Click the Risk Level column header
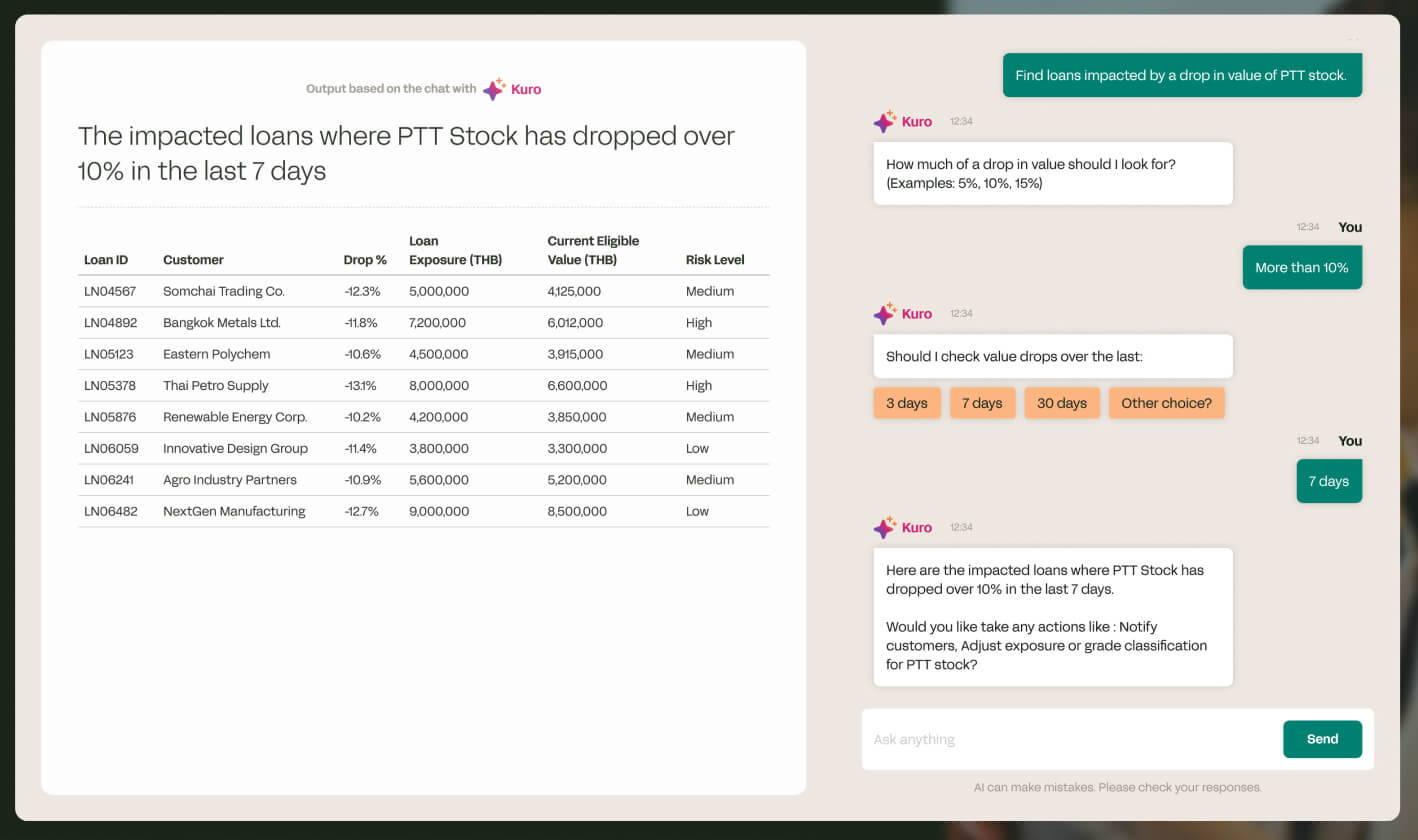The height and width of the screenshot is (840, 1418). [715, 260]
